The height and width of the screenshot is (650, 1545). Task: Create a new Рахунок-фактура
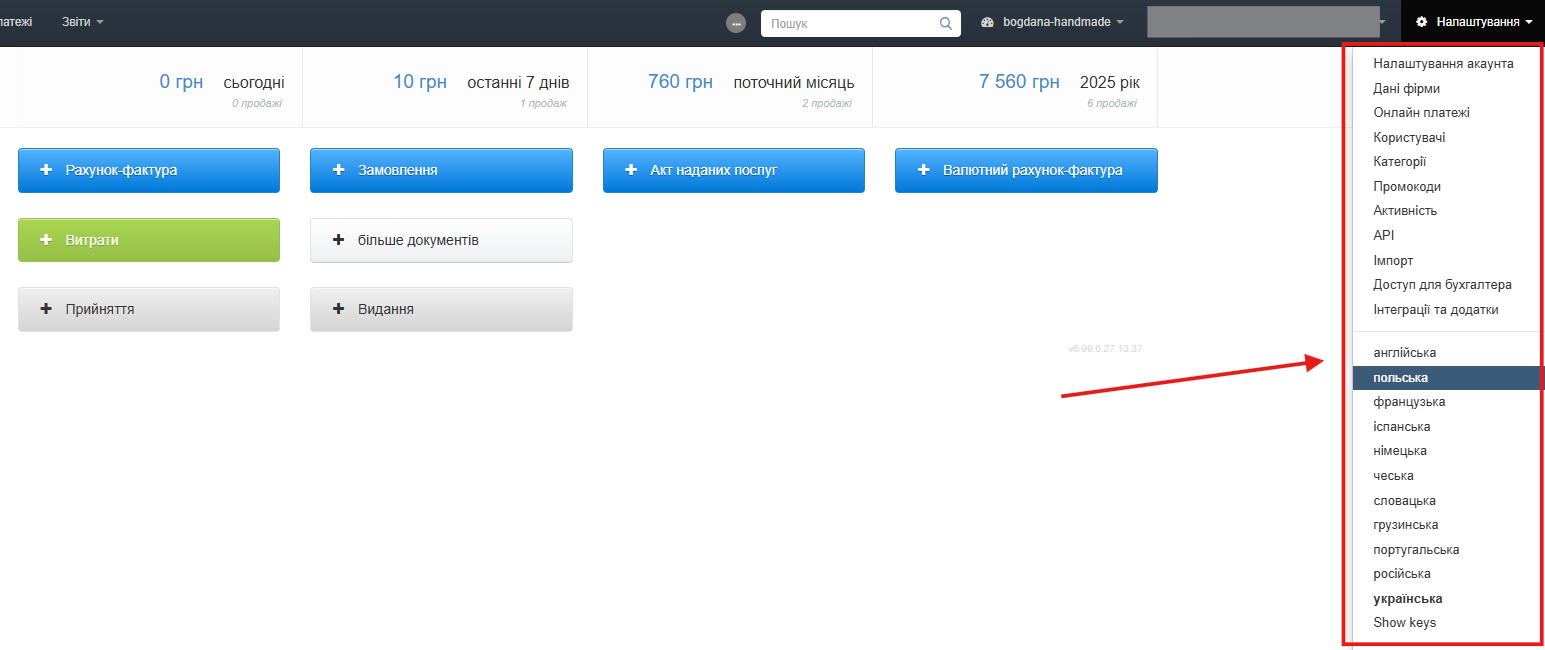pos(149,170)
